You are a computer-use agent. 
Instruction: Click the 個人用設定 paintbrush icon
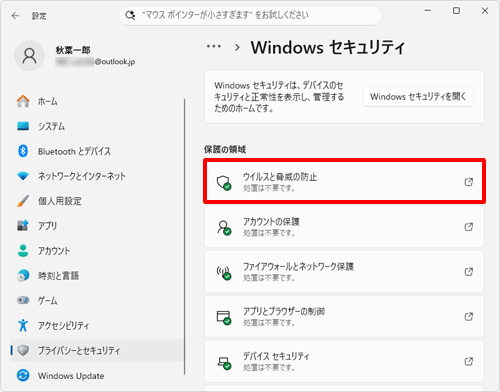[23, 201]
